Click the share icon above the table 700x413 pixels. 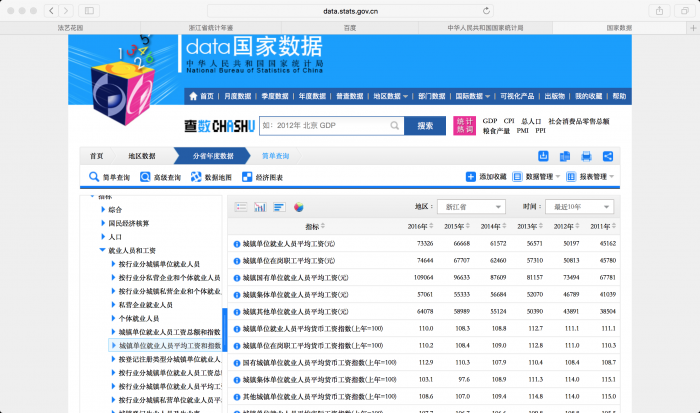coord(607,156)
